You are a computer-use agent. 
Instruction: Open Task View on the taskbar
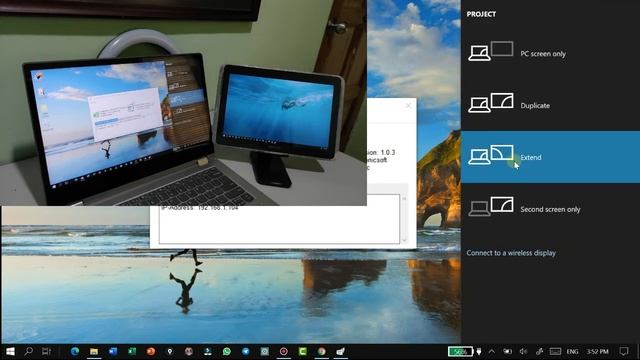pyautogui.click(x=46, y=351)
